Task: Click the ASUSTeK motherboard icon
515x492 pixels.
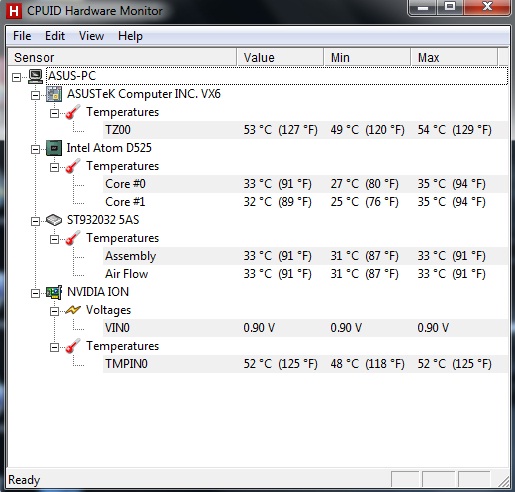Action: coord(54,94)
